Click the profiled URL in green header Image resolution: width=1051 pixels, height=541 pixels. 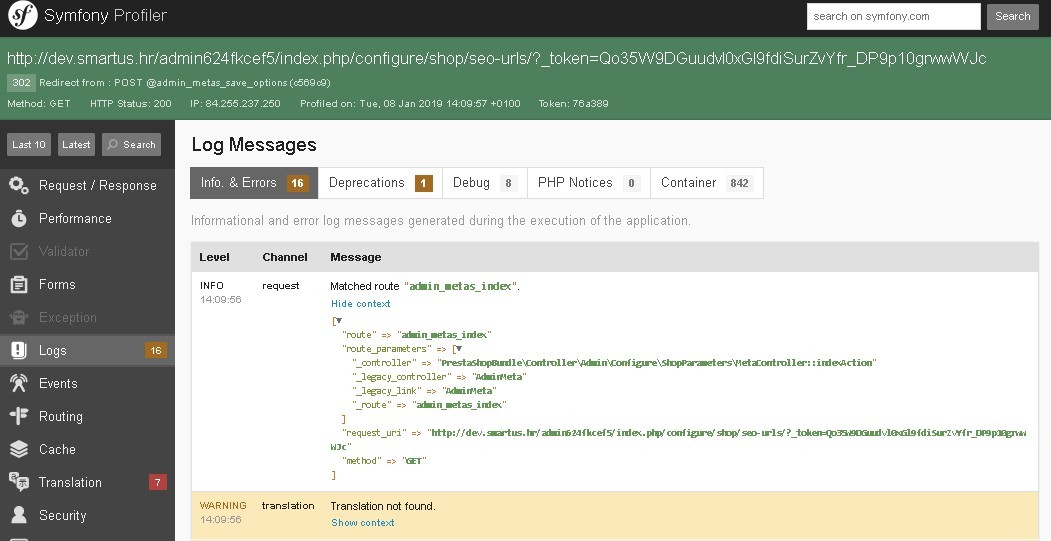click(x=497, y=58)
